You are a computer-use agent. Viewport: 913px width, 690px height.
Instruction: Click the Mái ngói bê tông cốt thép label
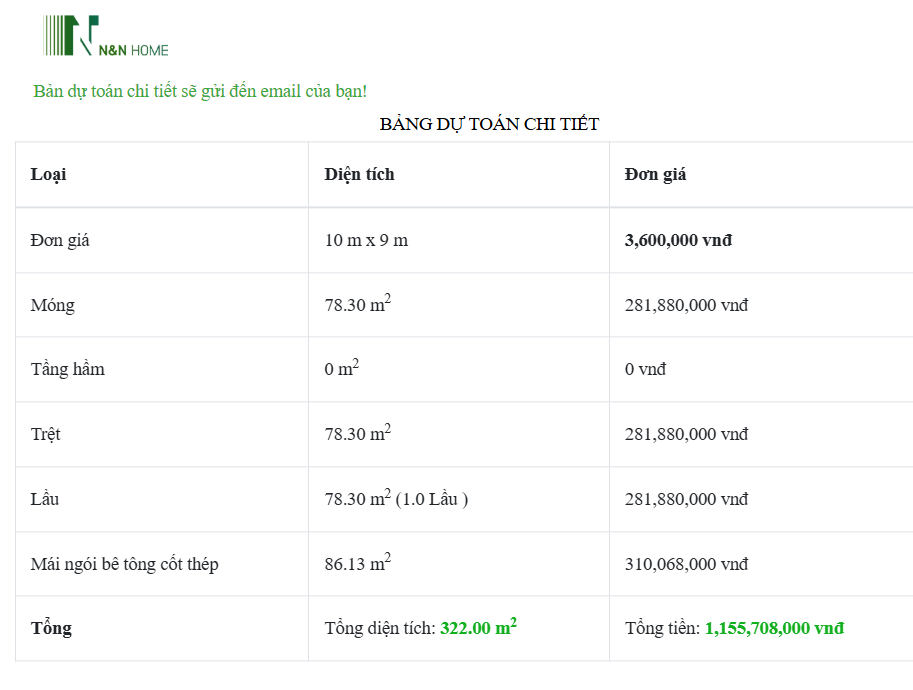(x=125, y=564)
